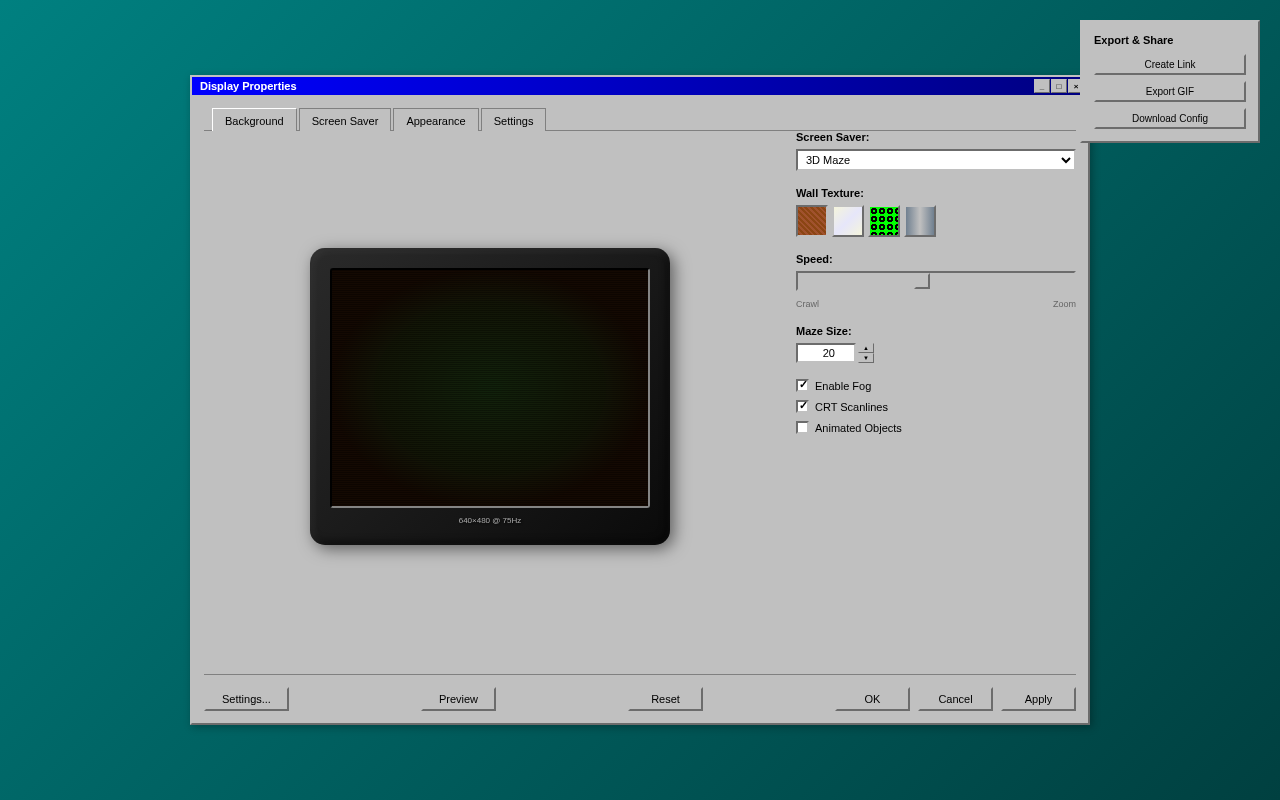The image size is (1280, 800).
Task: Pick the green circle-pattern wall texture
Action: tap(884, 221)
